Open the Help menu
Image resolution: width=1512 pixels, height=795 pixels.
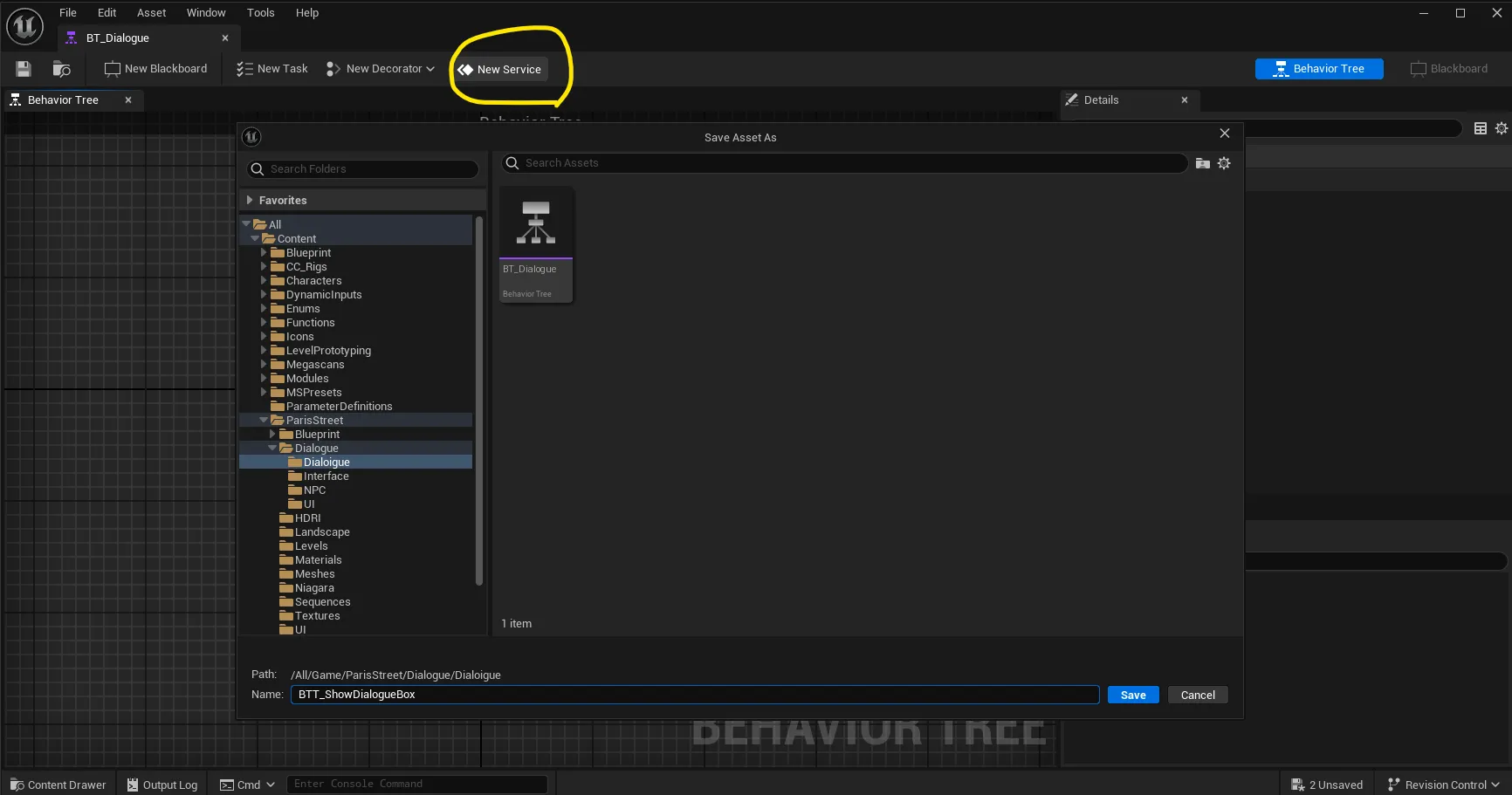click(307, 13)
